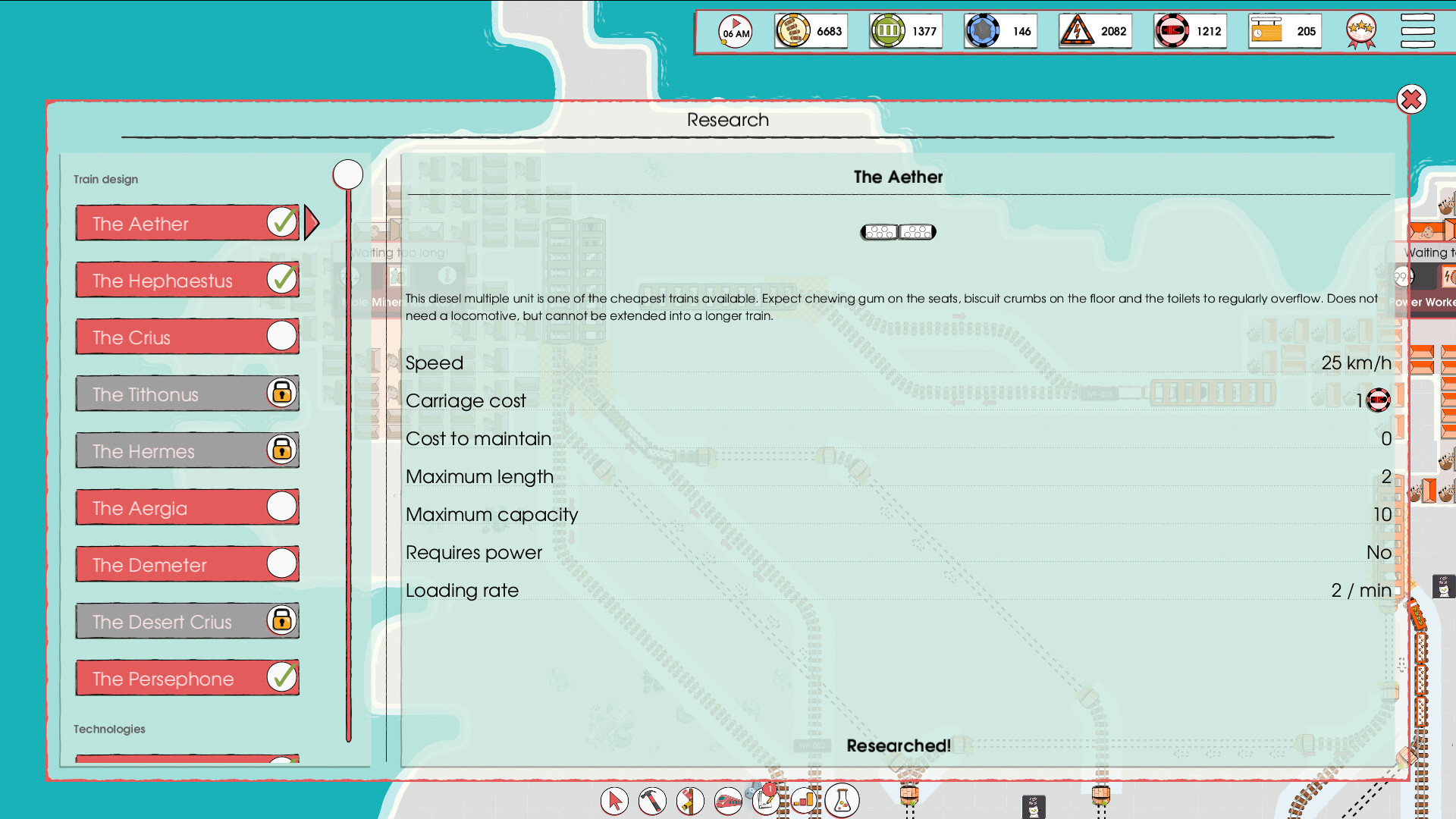View the statistics bar-chart panel
This screenshot has height=819, width=1456.
coord(805,801)
